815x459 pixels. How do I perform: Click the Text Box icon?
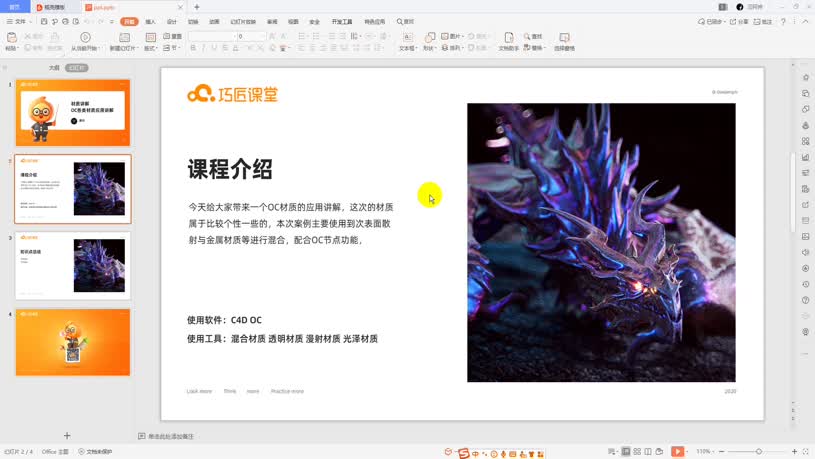coord(408,37)
